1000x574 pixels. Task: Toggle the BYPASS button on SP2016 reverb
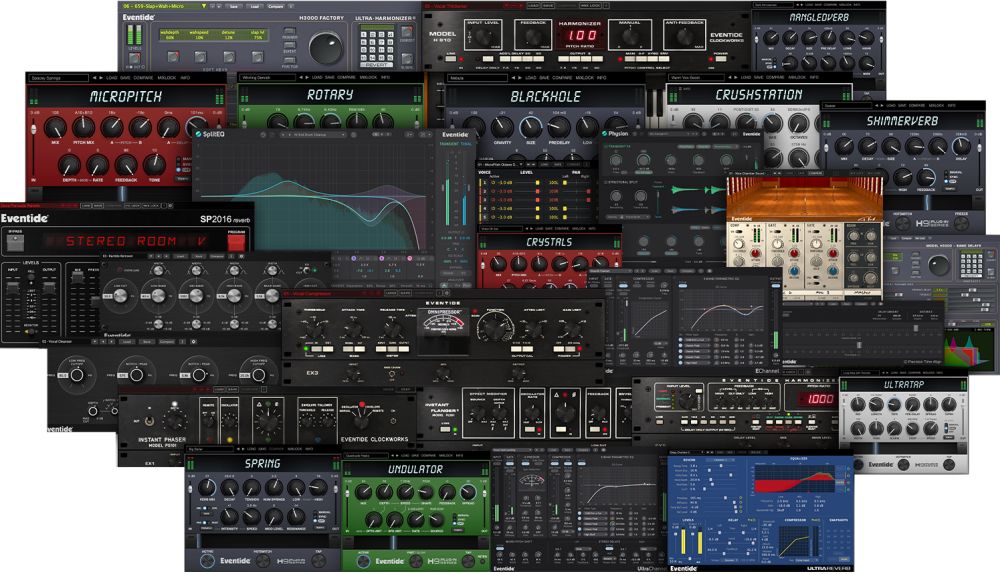tap(14, 242)
